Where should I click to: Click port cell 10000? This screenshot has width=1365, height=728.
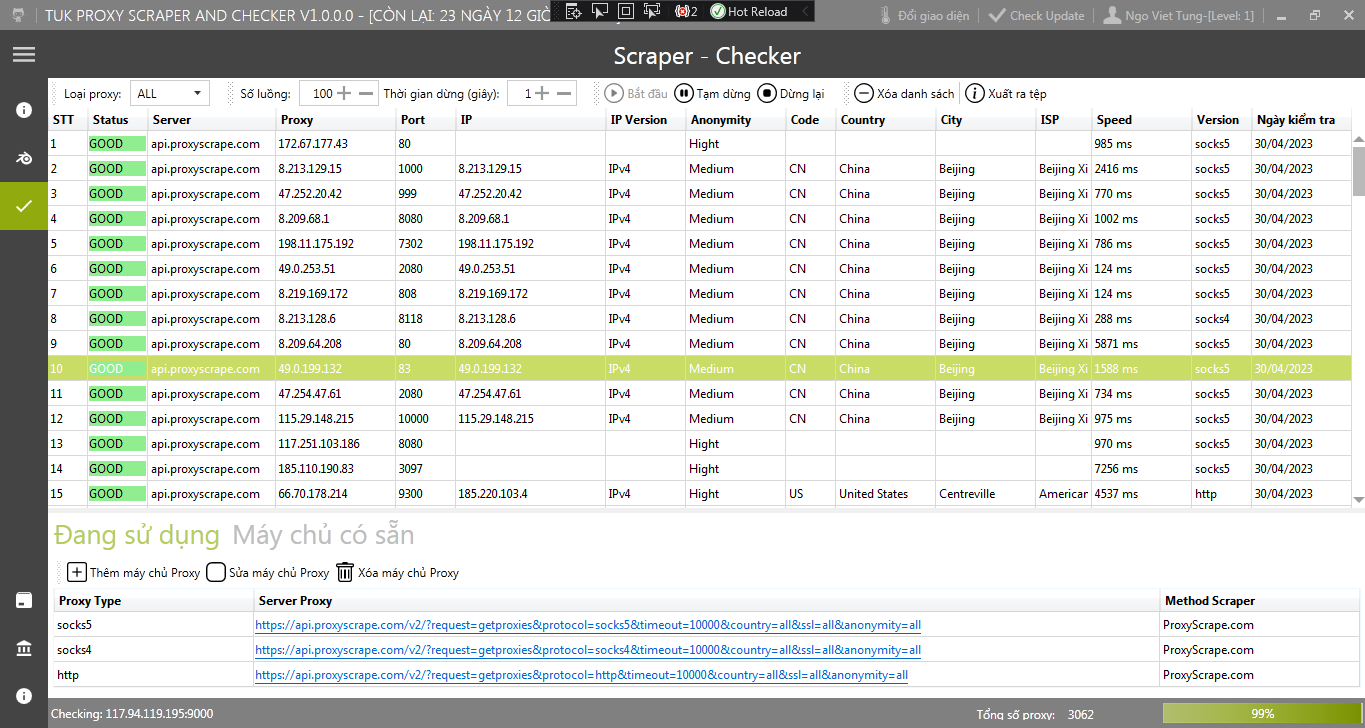425,419
